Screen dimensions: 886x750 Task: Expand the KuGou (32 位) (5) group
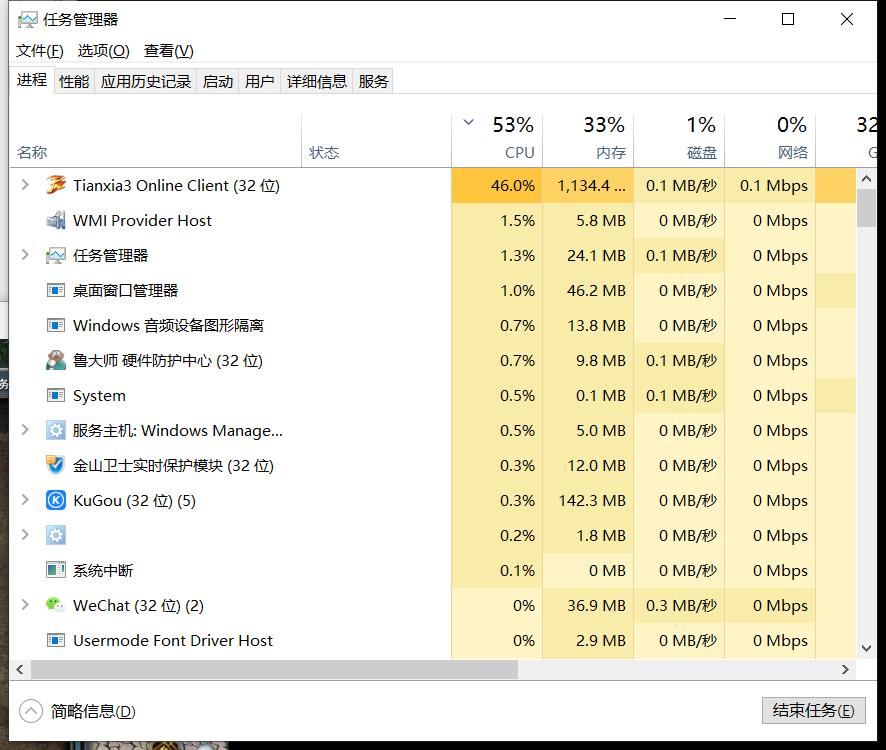pos(25,500)
